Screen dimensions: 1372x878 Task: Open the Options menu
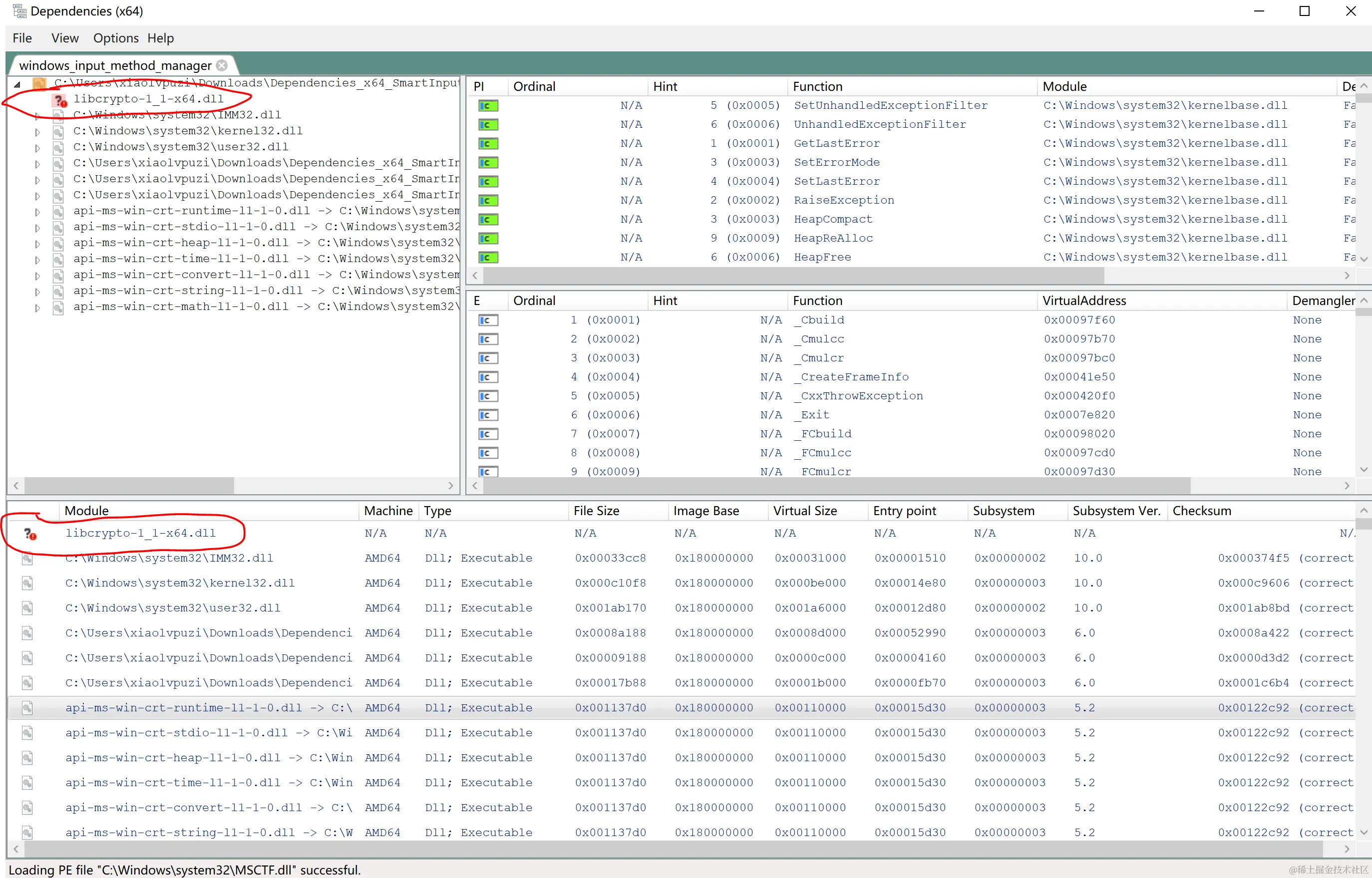coord(116,38)
